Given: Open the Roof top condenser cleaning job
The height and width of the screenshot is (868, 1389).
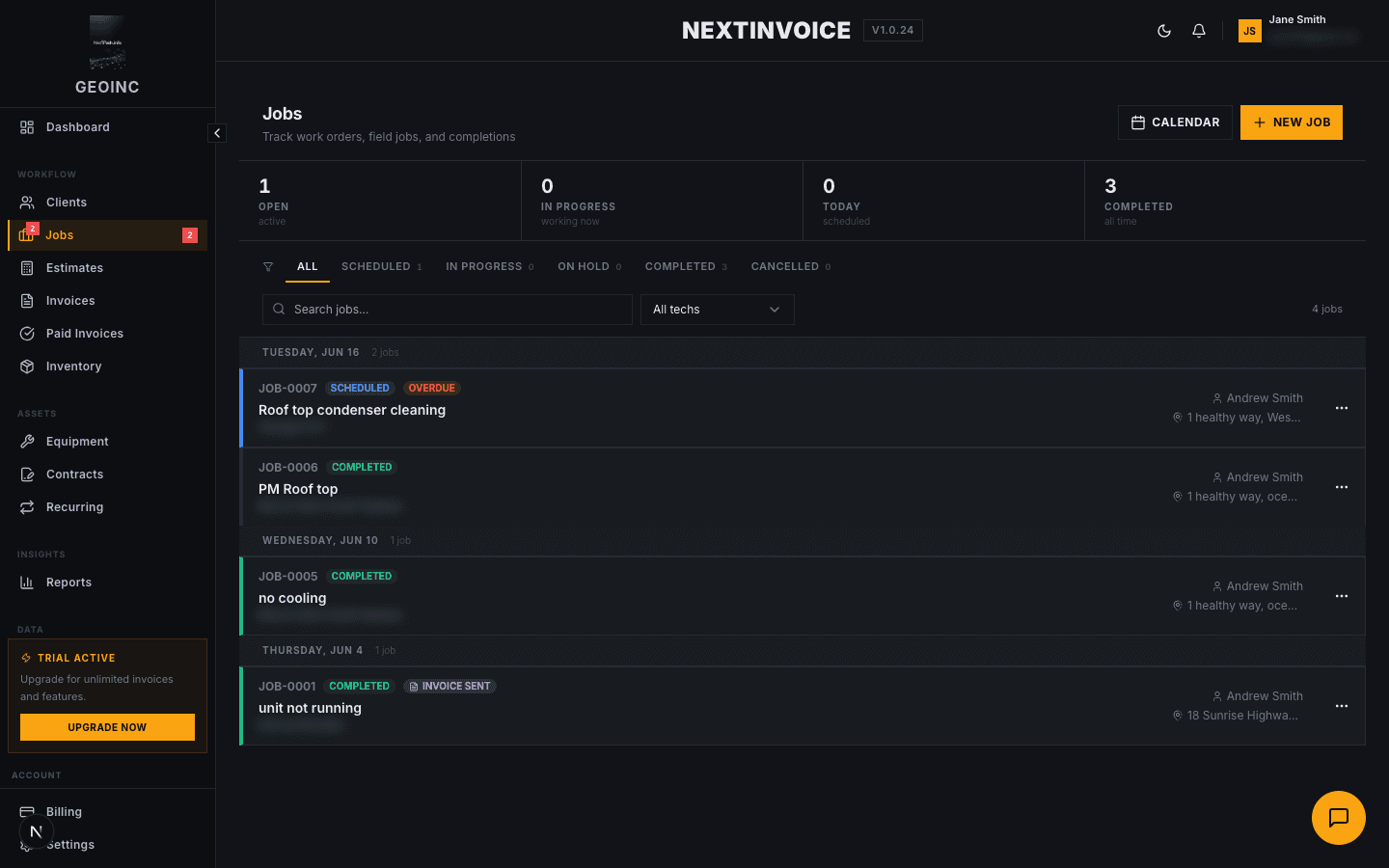Looking at the screenshot, I should point(352,410).
